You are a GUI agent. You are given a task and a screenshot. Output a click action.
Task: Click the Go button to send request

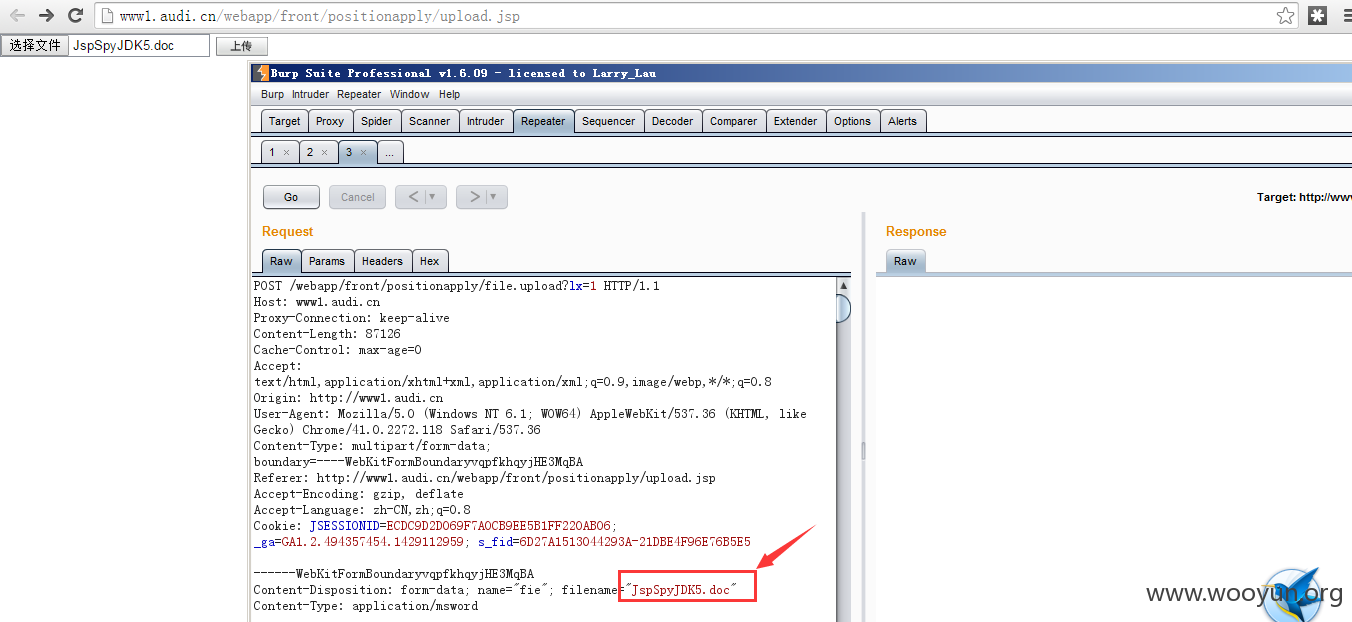click(x=291, y=197)
